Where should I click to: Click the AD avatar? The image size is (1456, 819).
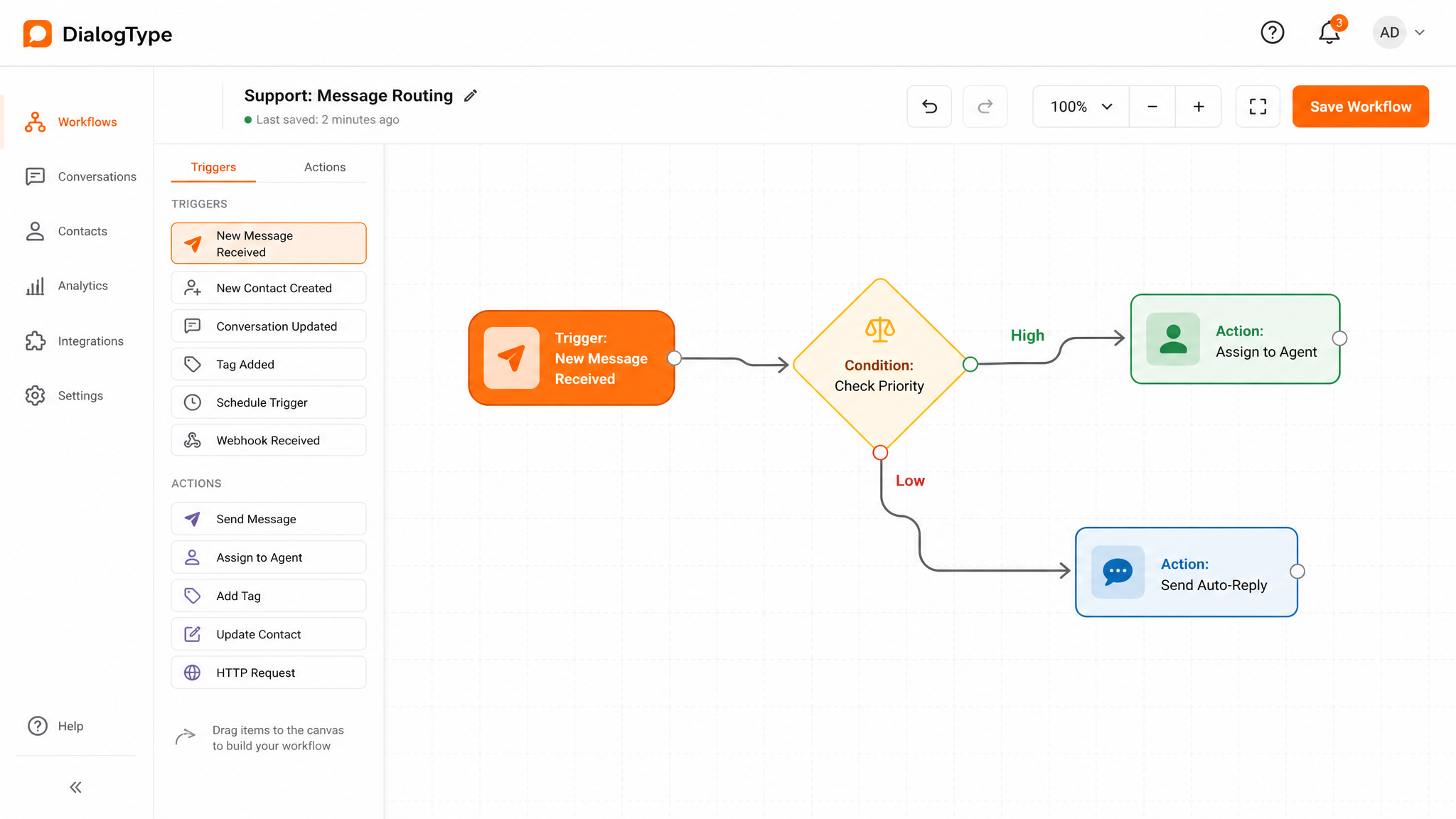click(1389, 32)
